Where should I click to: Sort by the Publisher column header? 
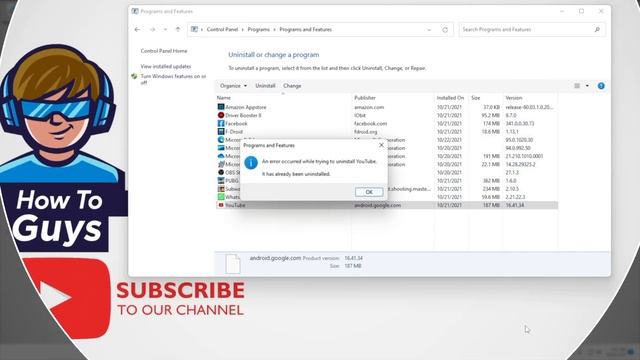click(x=365, y=98)
